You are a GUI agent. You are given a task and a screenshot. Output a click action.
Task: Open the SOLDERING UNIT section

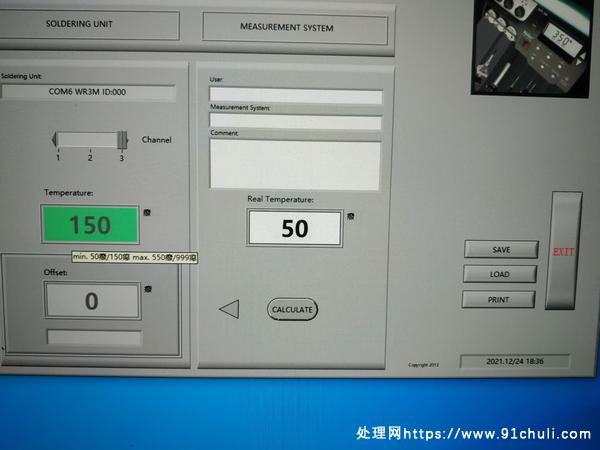point(88,25)
